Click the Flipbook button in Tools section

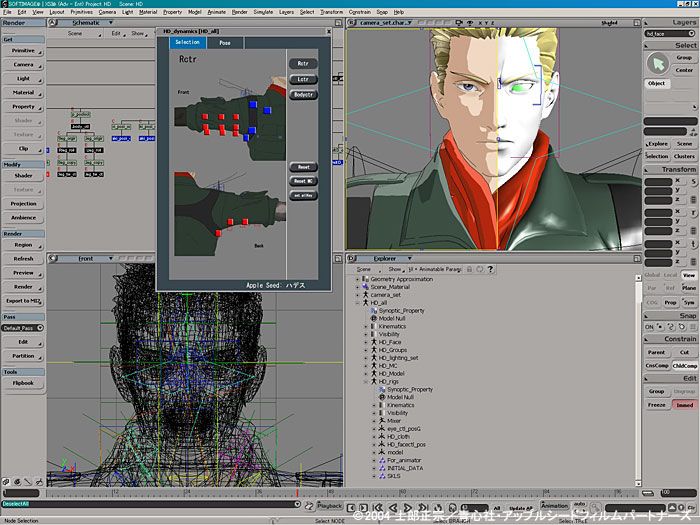23,383
